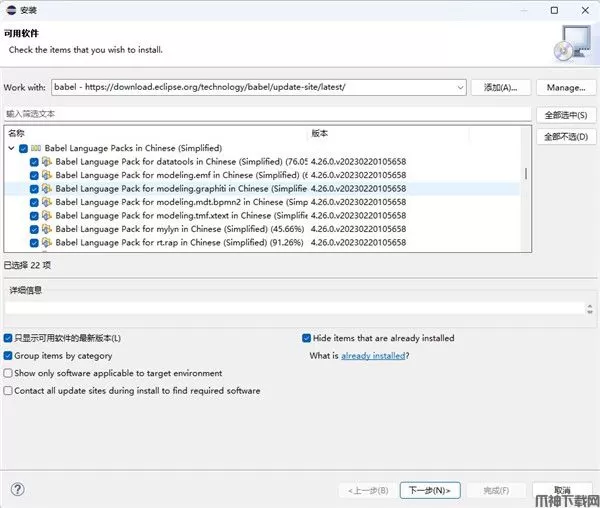Screen dimensions: 600x508
Task: Click the 取消 cancel button
Action: [x=562, y=490]
